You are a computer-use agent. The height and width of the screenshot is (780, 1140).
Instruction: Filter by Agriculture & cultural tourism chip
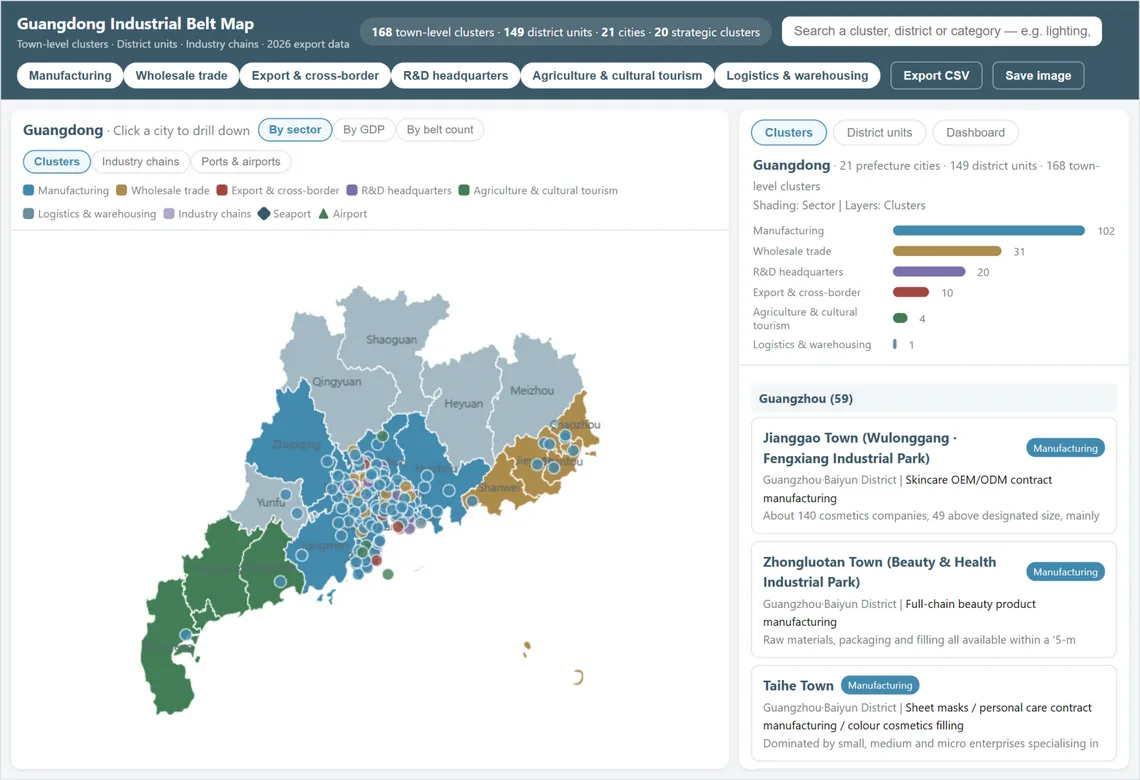pos(617,76)
